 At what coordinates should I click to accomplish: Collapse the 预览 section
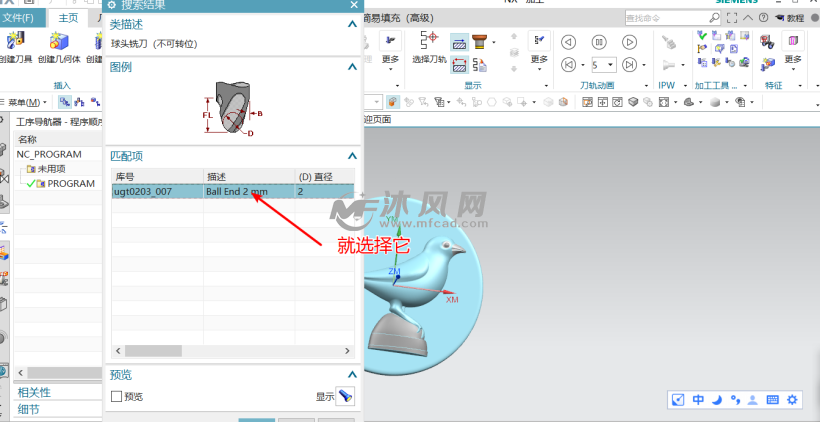352,374
